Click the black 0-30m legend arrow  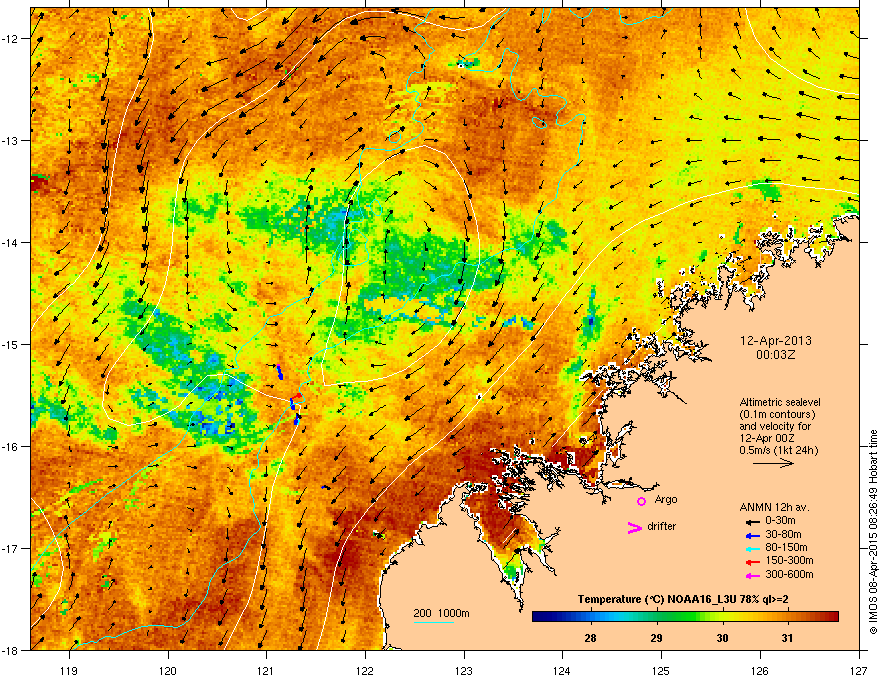coord(752,522)
